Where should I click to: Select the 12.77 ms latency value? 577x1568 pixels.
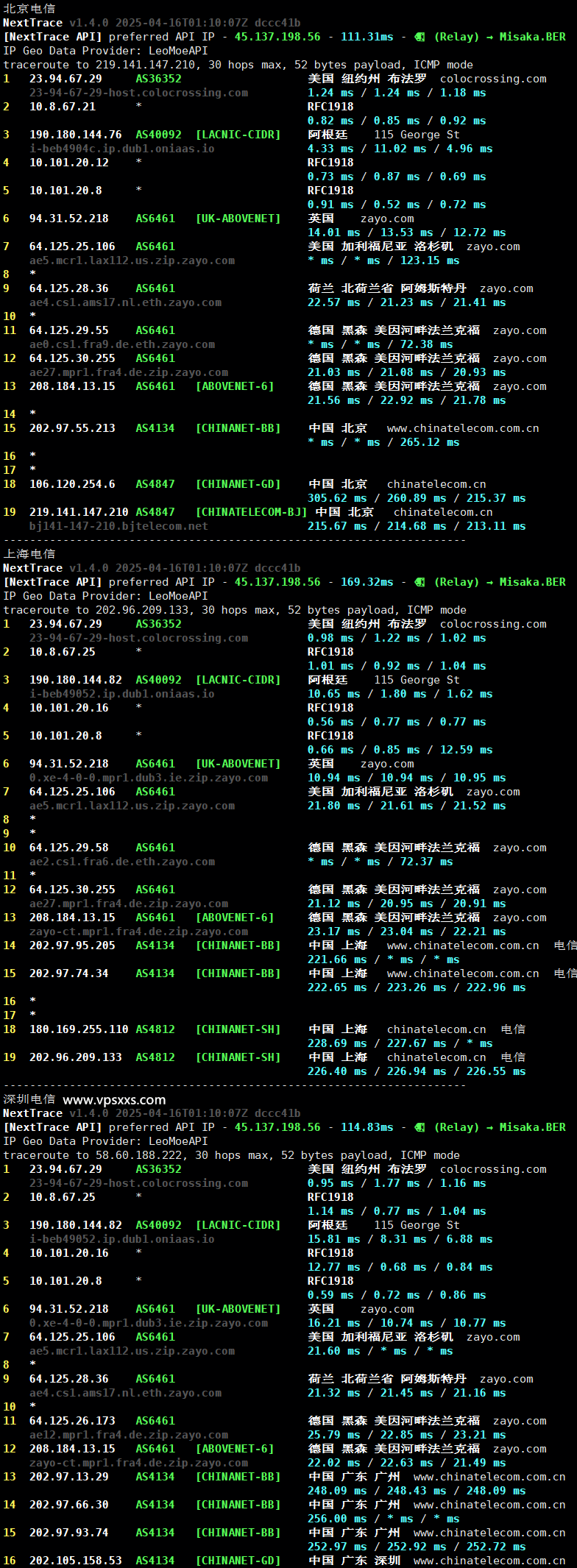pyautogui.click(x=334, y=1267)
